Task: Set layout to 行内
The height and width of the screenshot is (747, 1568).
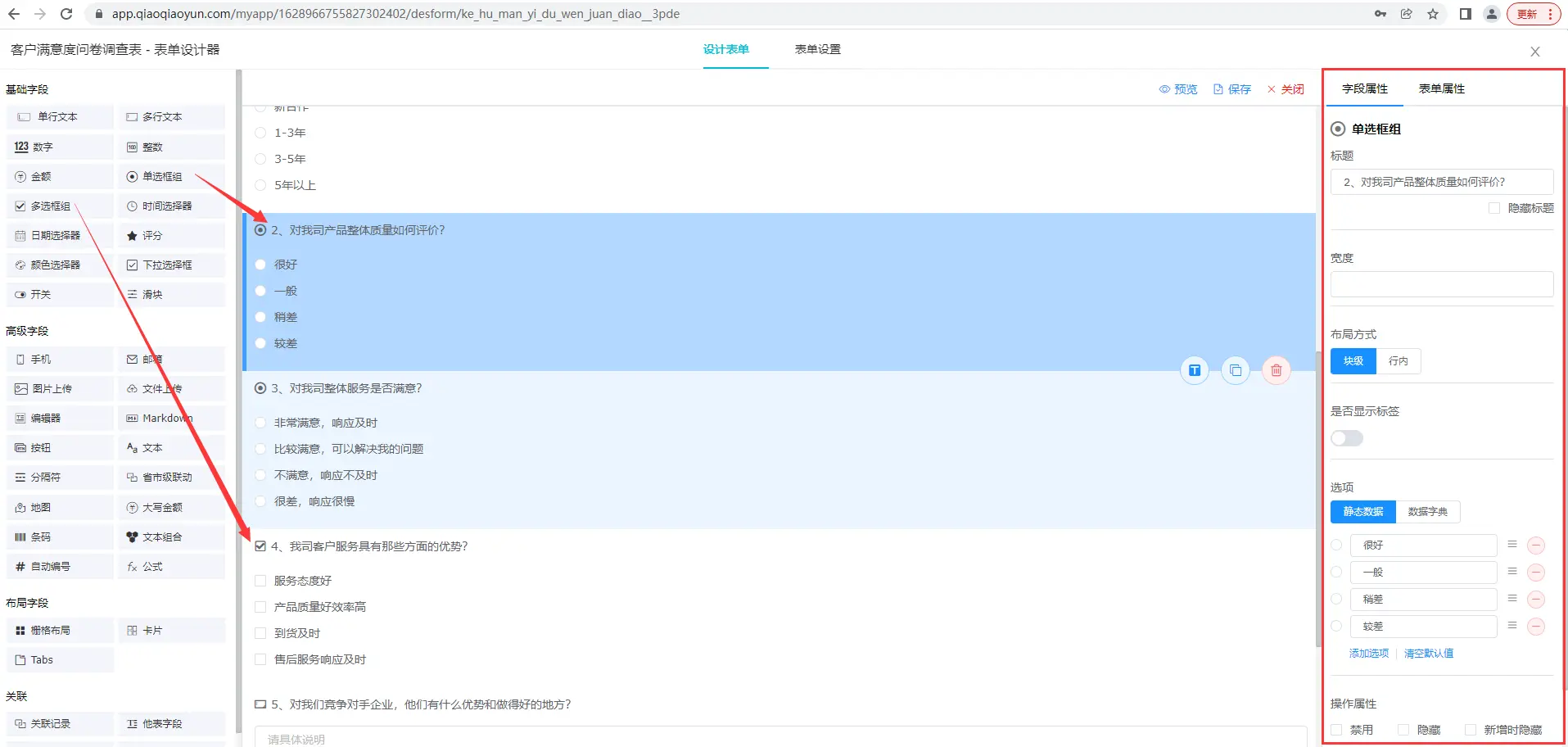Action: pos(1399,361)
